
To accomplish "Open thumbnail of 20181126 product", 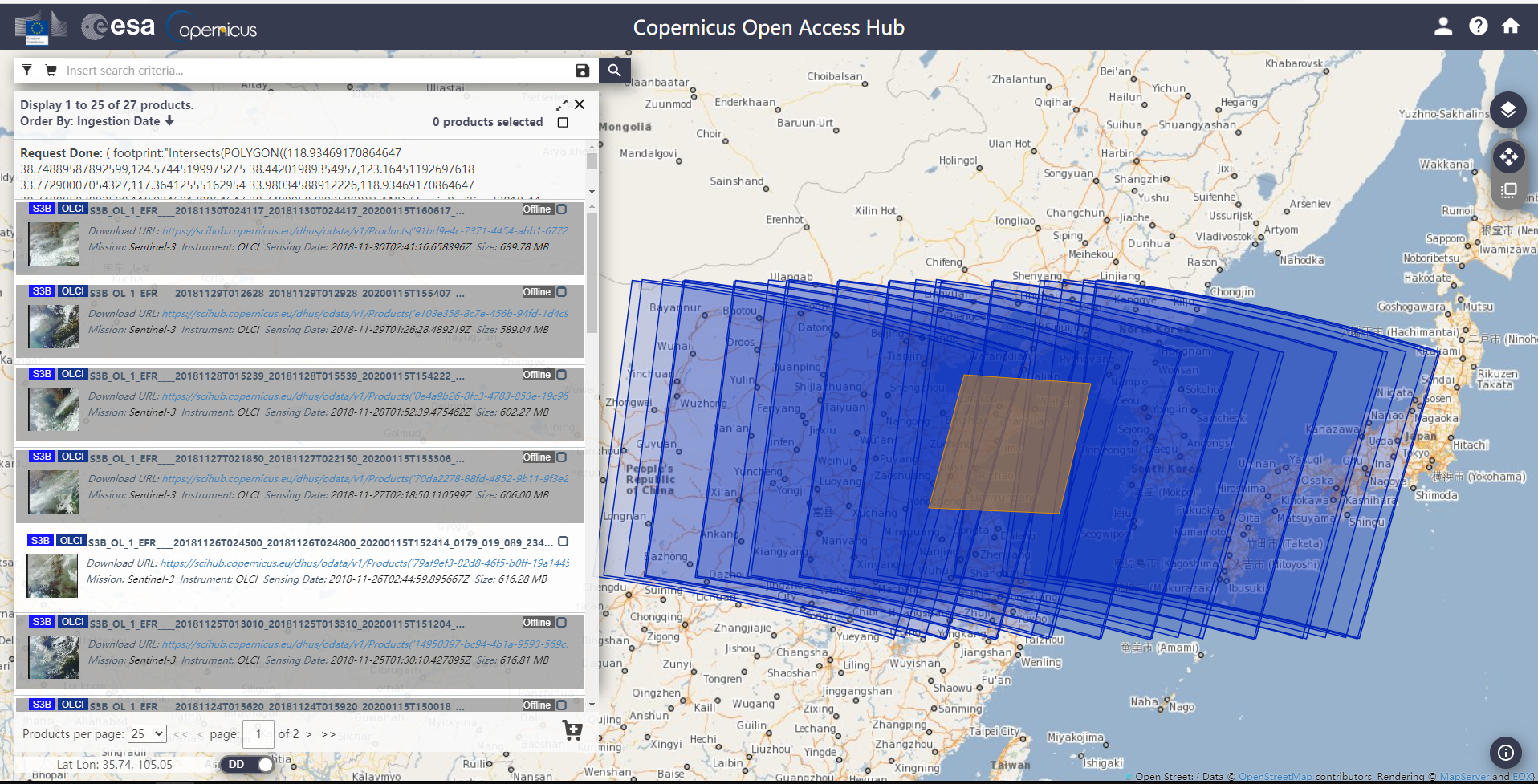I will coord(52,576).
